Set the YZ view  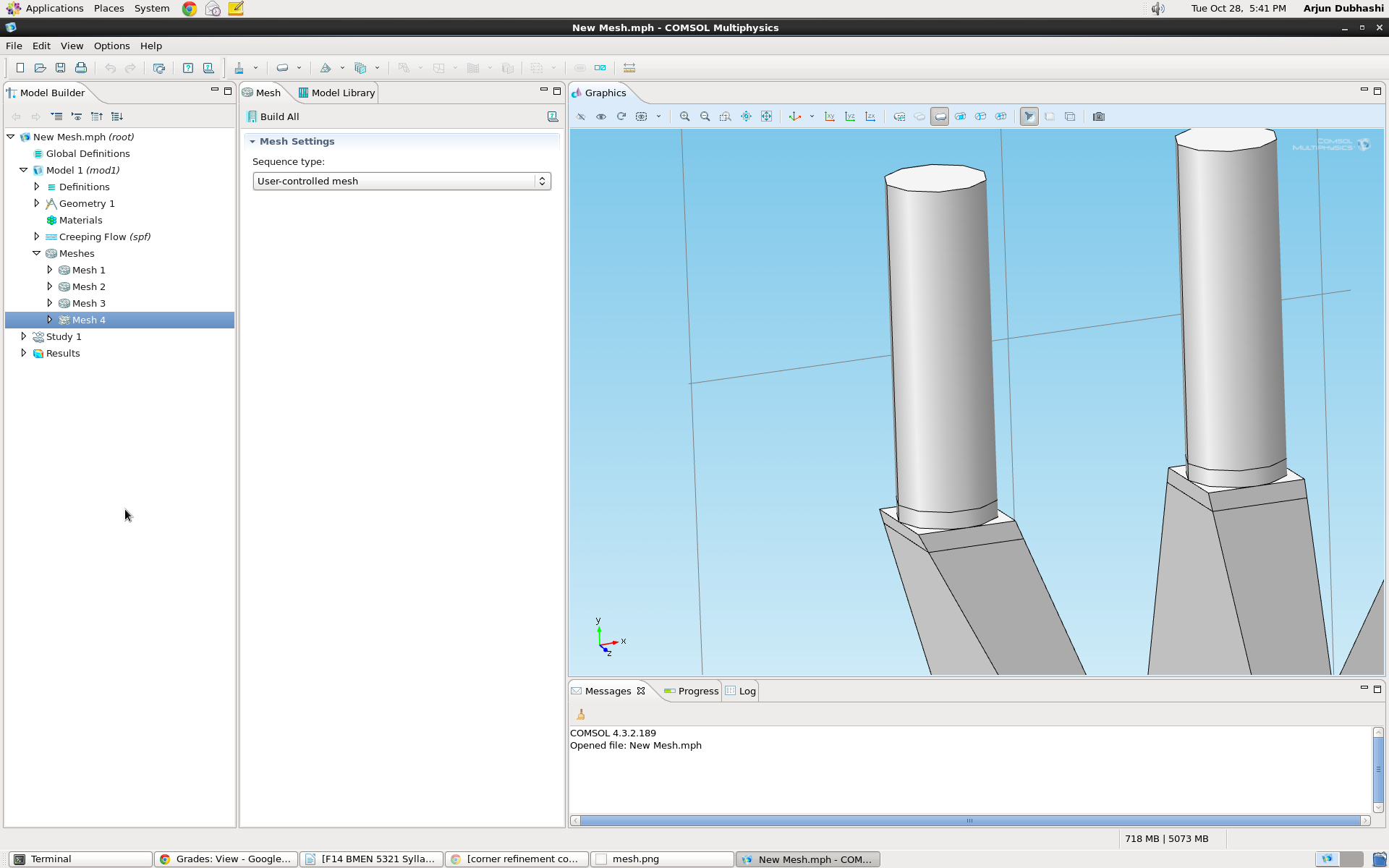tap(850, 116)
